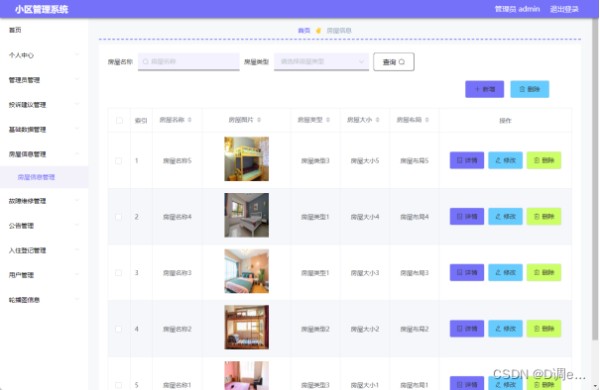Click 修改 for 房屋名称2
The image size is (600, 390).
tap(505, 329)
